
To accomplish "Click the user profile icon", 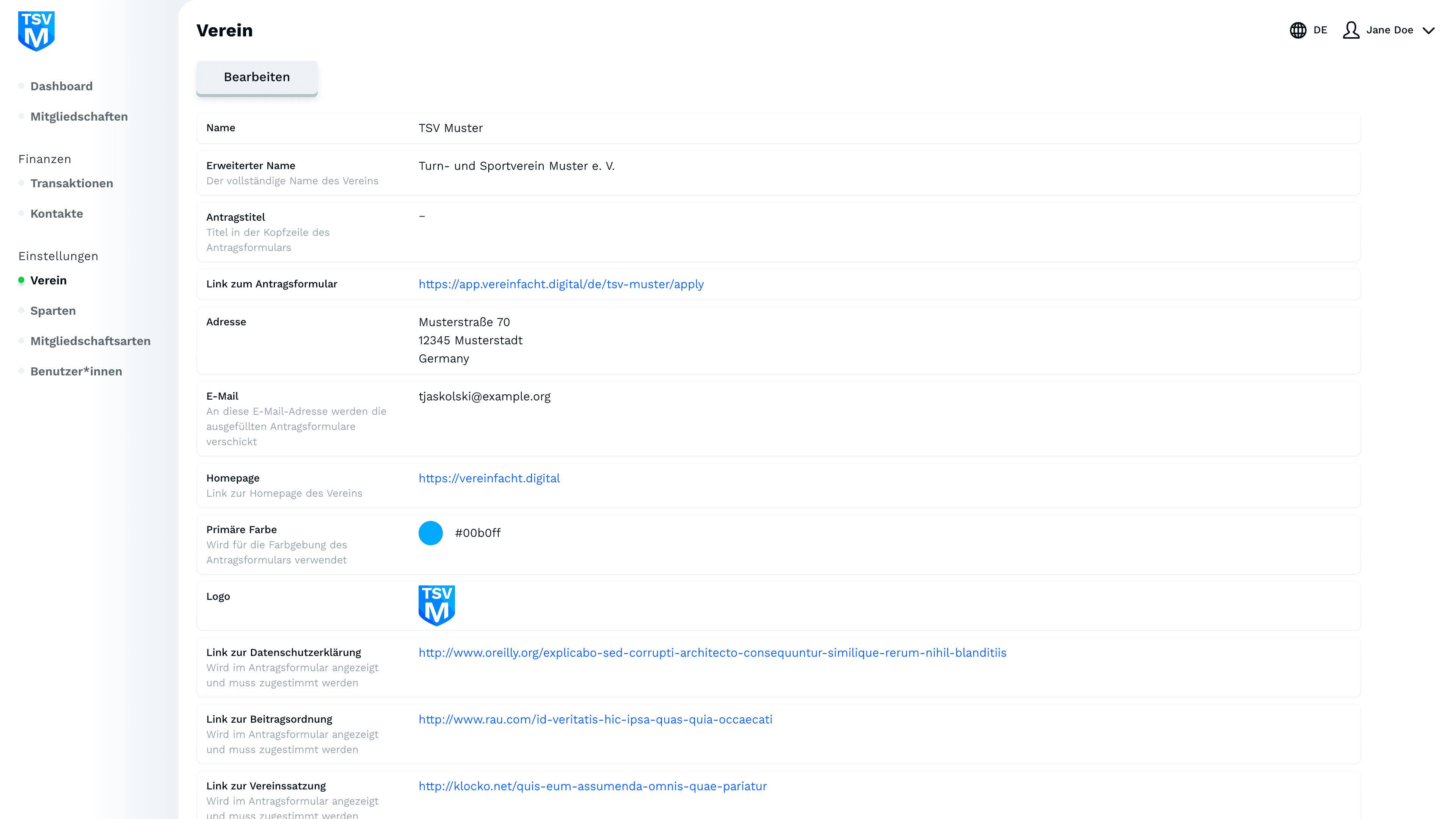I will click(x=1351, y=30).
